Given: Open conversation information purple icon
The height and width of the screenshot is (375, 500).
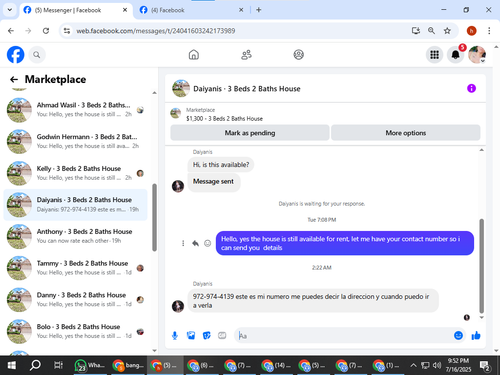Looking at the screenshot, I should point(471,88).
